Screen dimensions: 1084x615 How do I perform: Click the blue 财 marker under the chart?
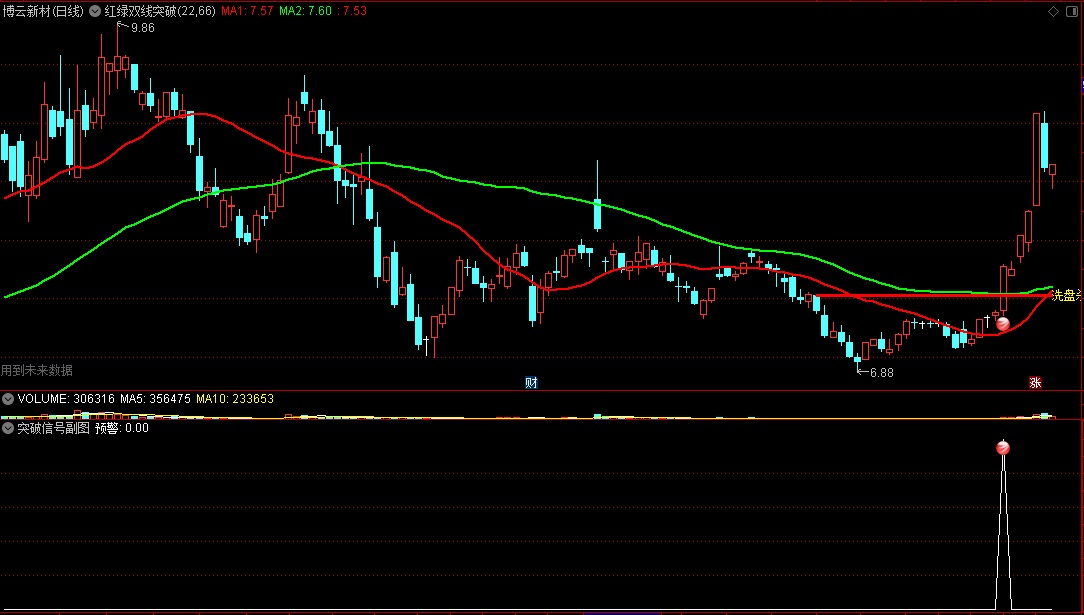531,383
